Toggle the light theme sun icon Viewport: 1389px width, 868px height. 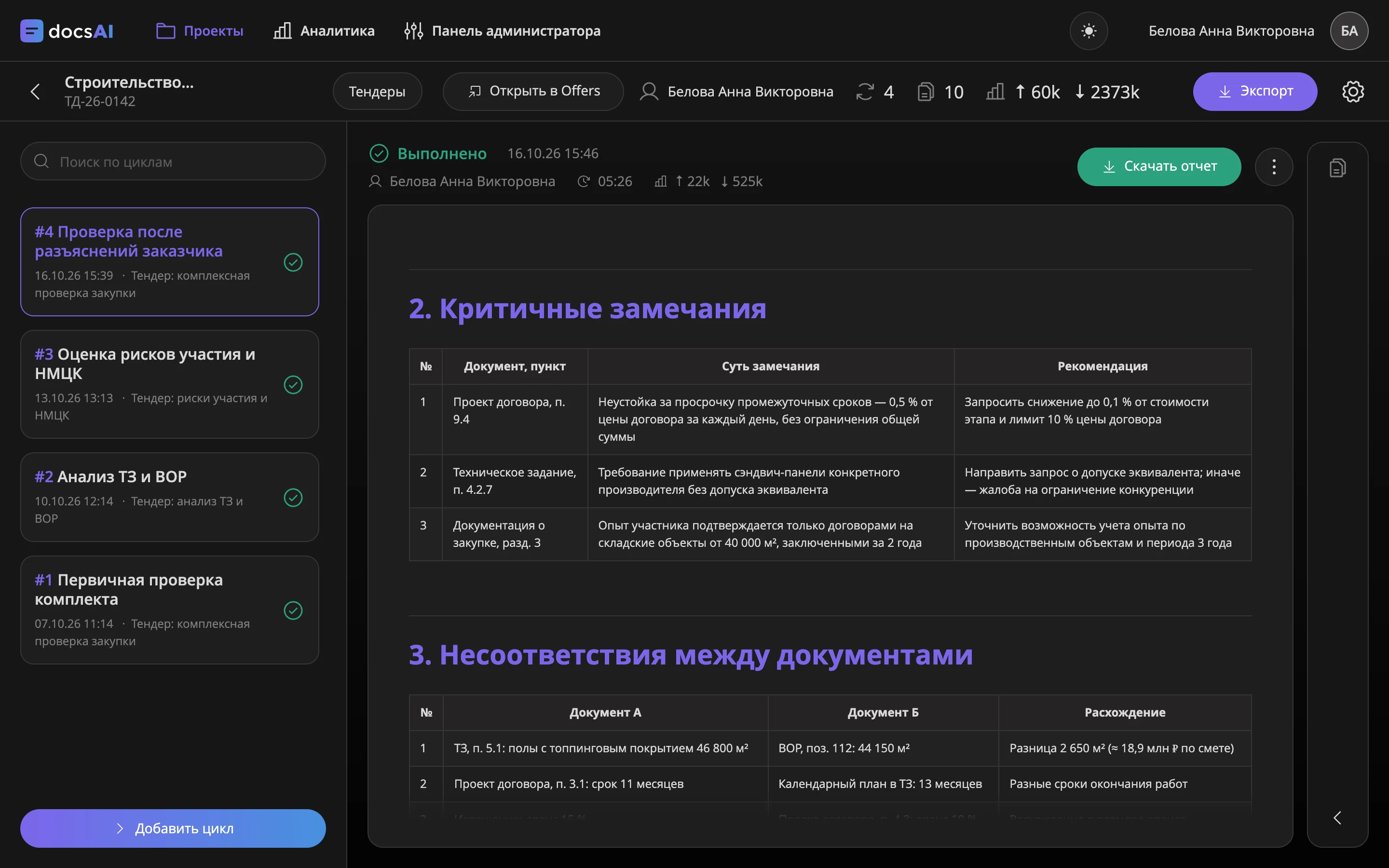click(x=1088, y=31)
